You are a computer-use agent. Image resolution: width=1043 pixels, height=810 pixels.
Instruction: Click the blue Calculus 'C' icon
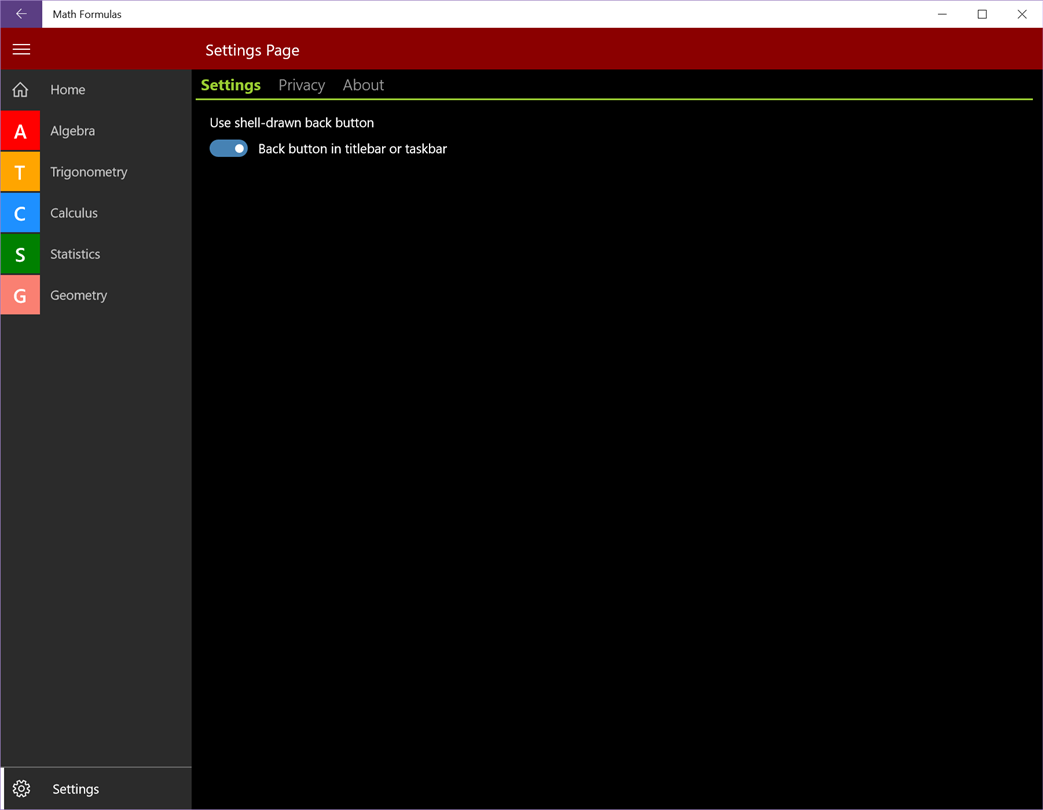[x=21, y=213]
